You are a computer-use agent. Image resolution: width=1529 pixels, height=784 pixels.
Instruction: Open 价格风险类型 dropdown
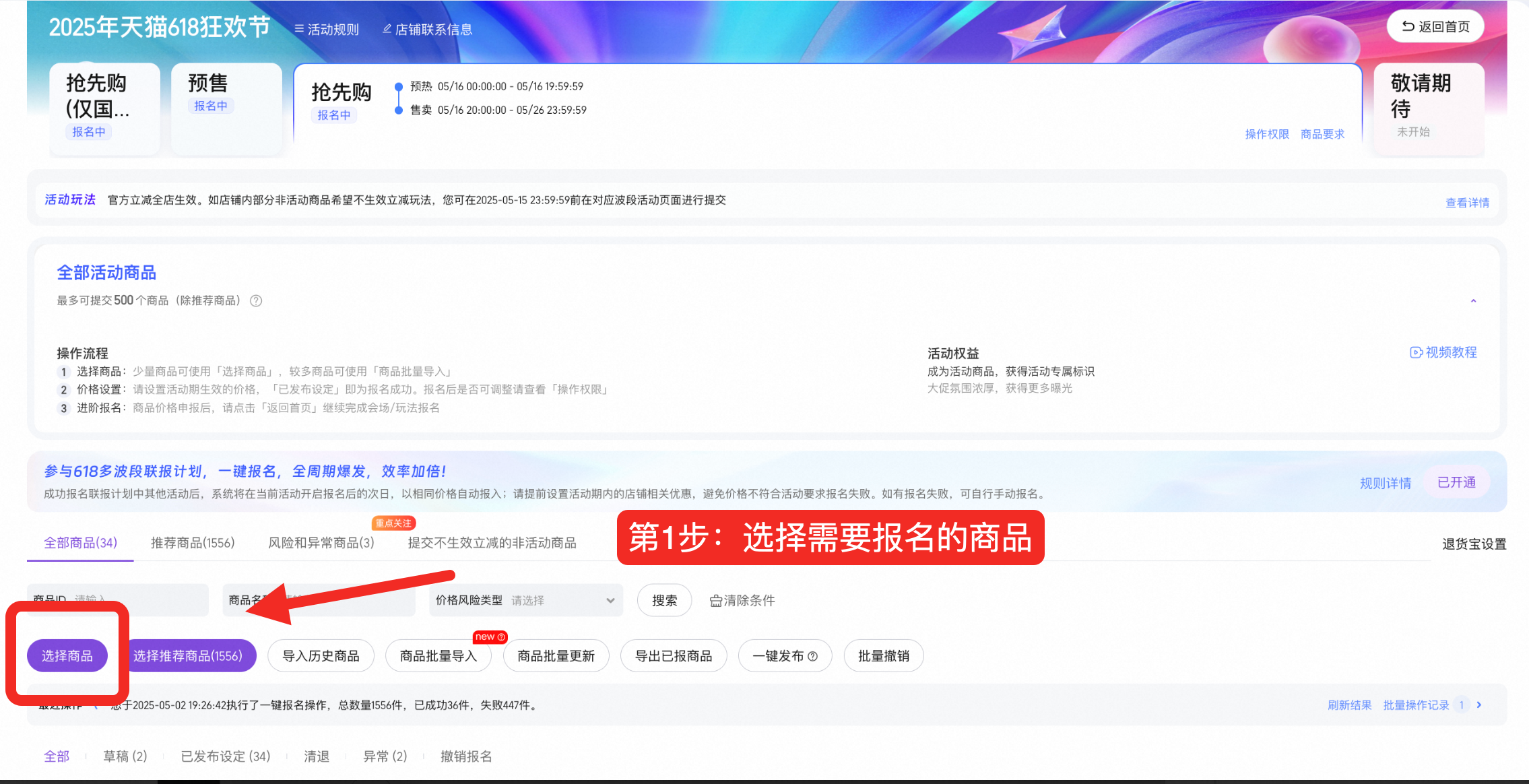pos(526,600)
